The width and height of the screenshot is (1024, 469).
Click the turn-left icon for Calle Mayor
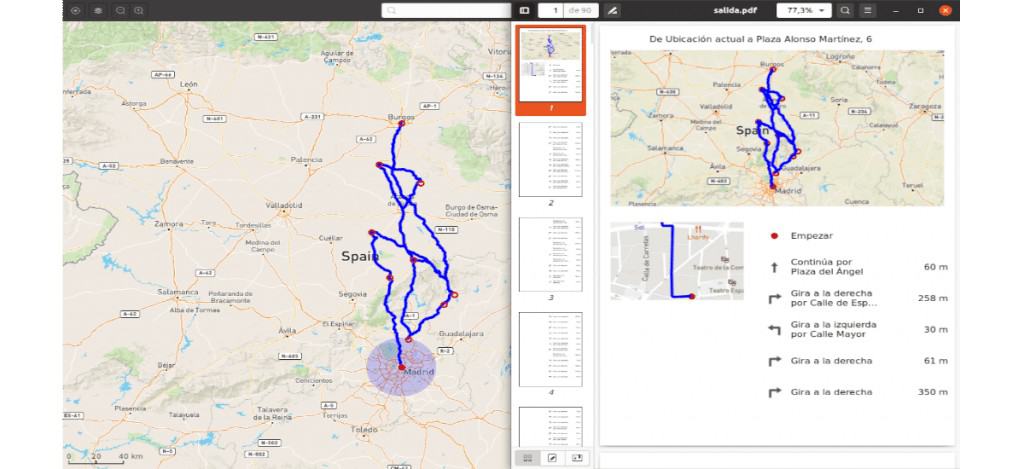(x=775, y=330)
